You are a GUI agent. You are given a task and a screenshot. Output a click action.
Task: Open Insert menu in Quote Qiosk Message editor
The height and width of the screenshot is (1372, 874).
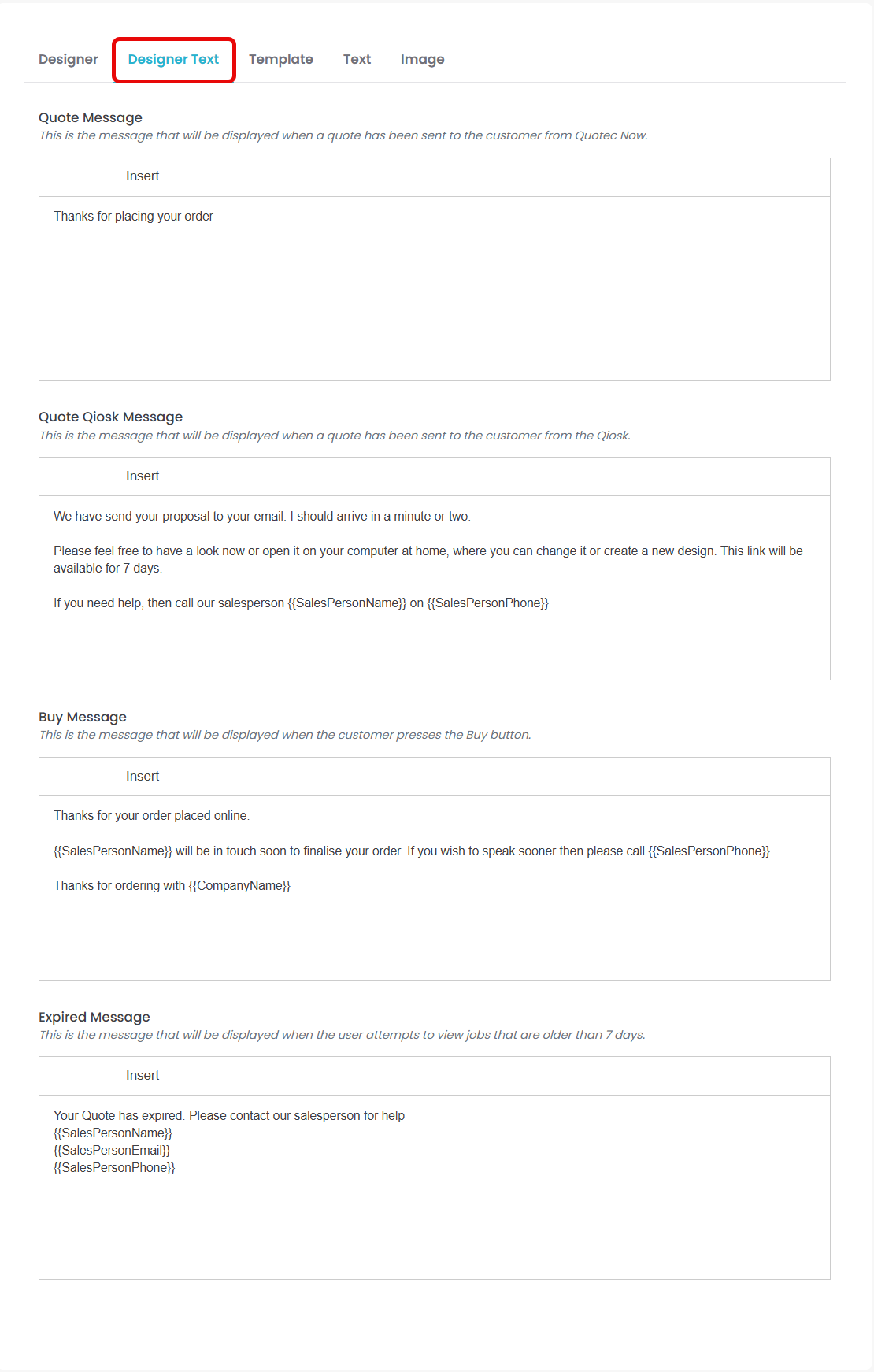point(143,476)
